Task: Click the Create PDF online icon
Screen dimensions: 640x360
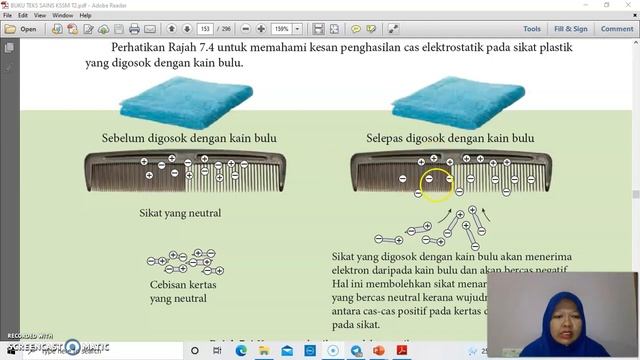Action: pos(57,29)
